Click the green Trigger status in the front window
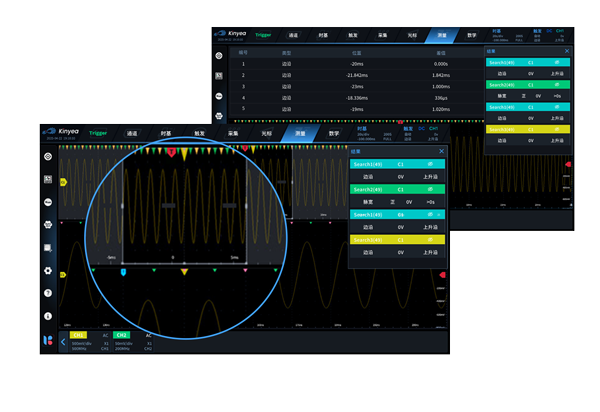 pyautogui.click(x=98, y=133)
